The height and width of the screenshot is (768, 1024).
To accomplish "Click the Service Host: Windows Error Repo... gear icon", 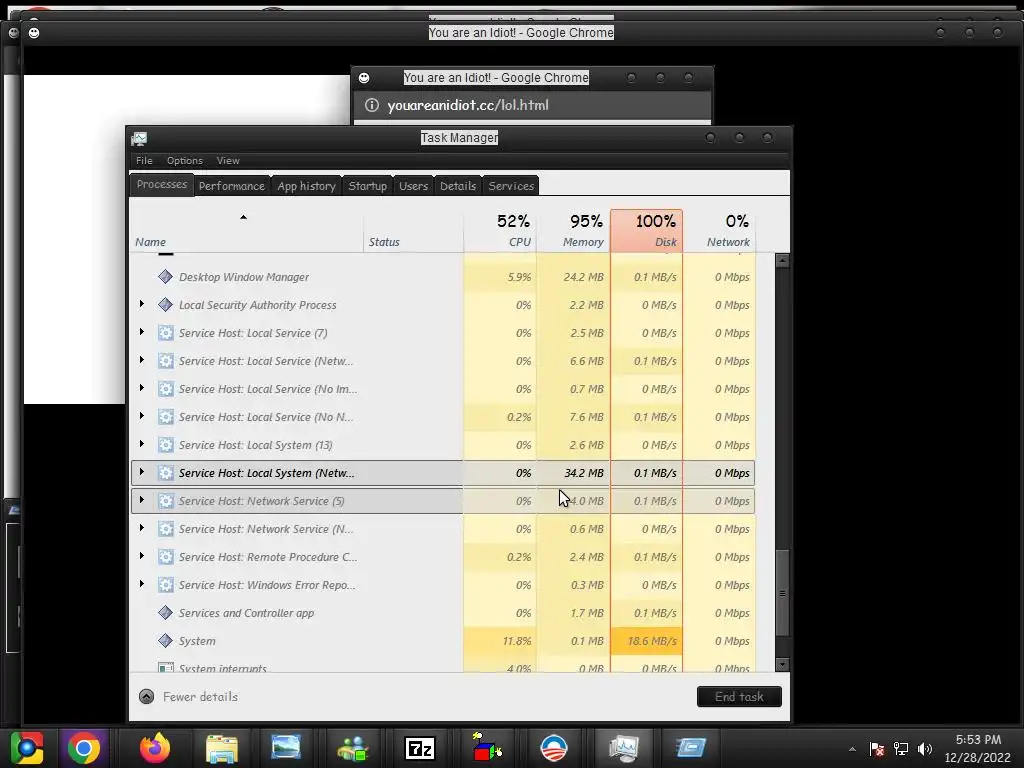I will coord(165,584).
